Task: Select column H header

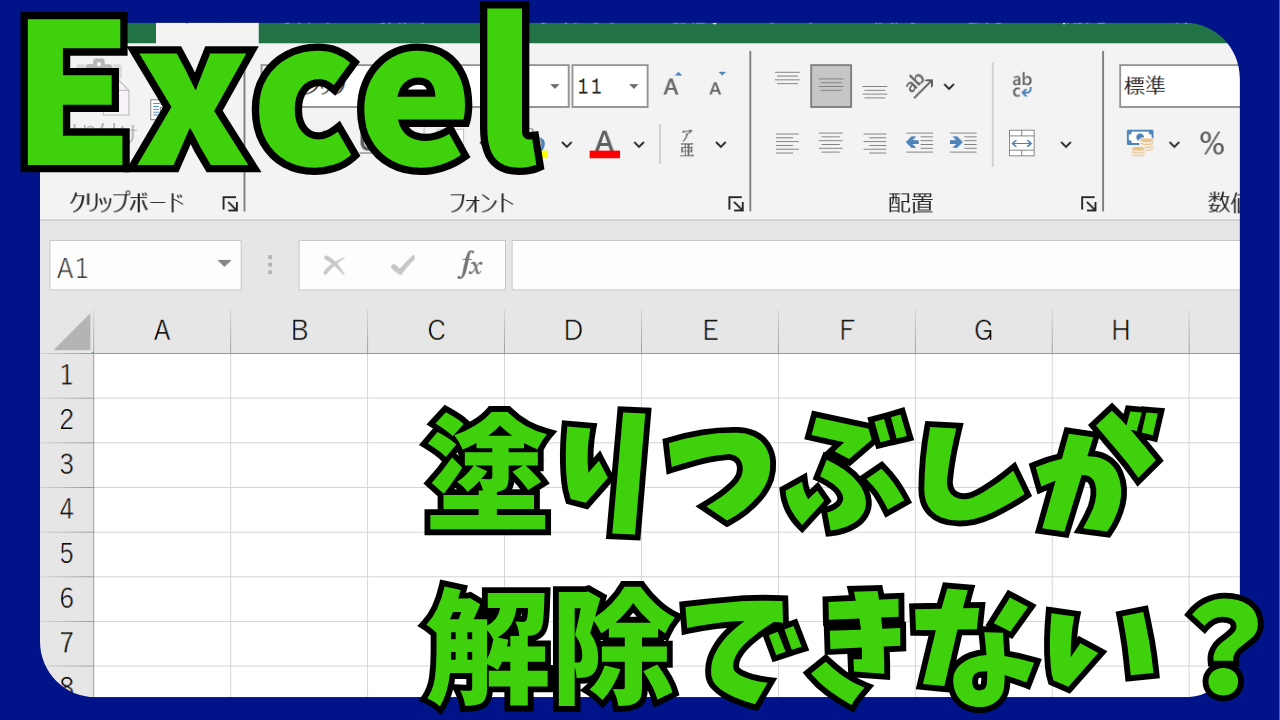Action: (1121, 331)
